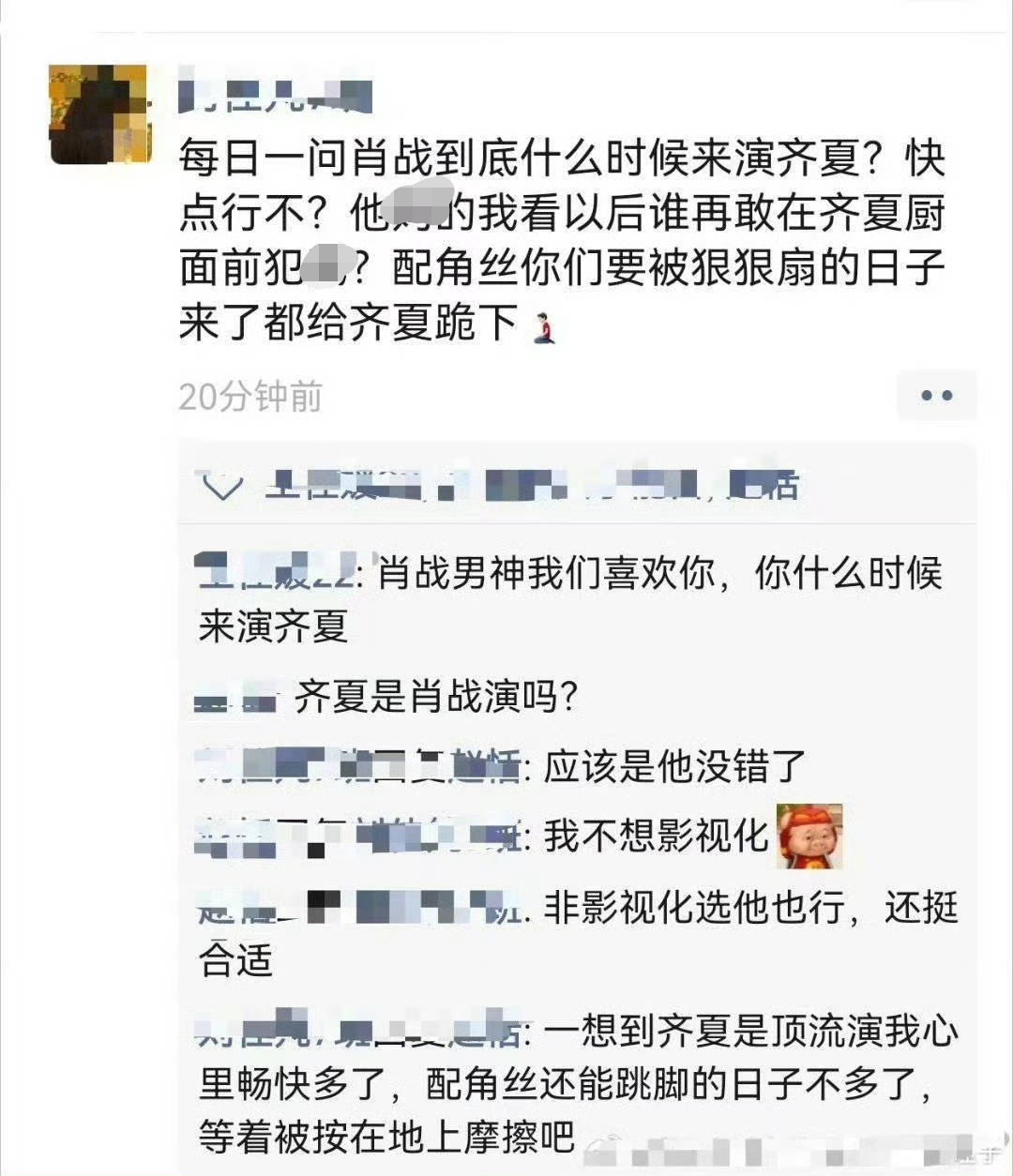1013x1176 pixels.
Task: Tap commenter name before 我不想影视化
Action: [x=359, y=836]
